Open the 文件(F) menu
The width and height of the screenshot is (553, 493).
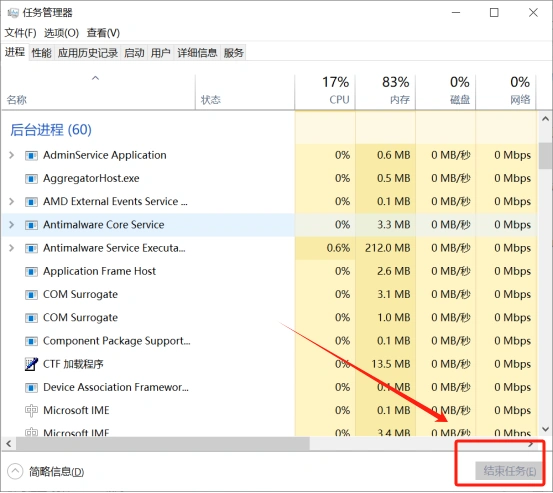click(20, 33)
